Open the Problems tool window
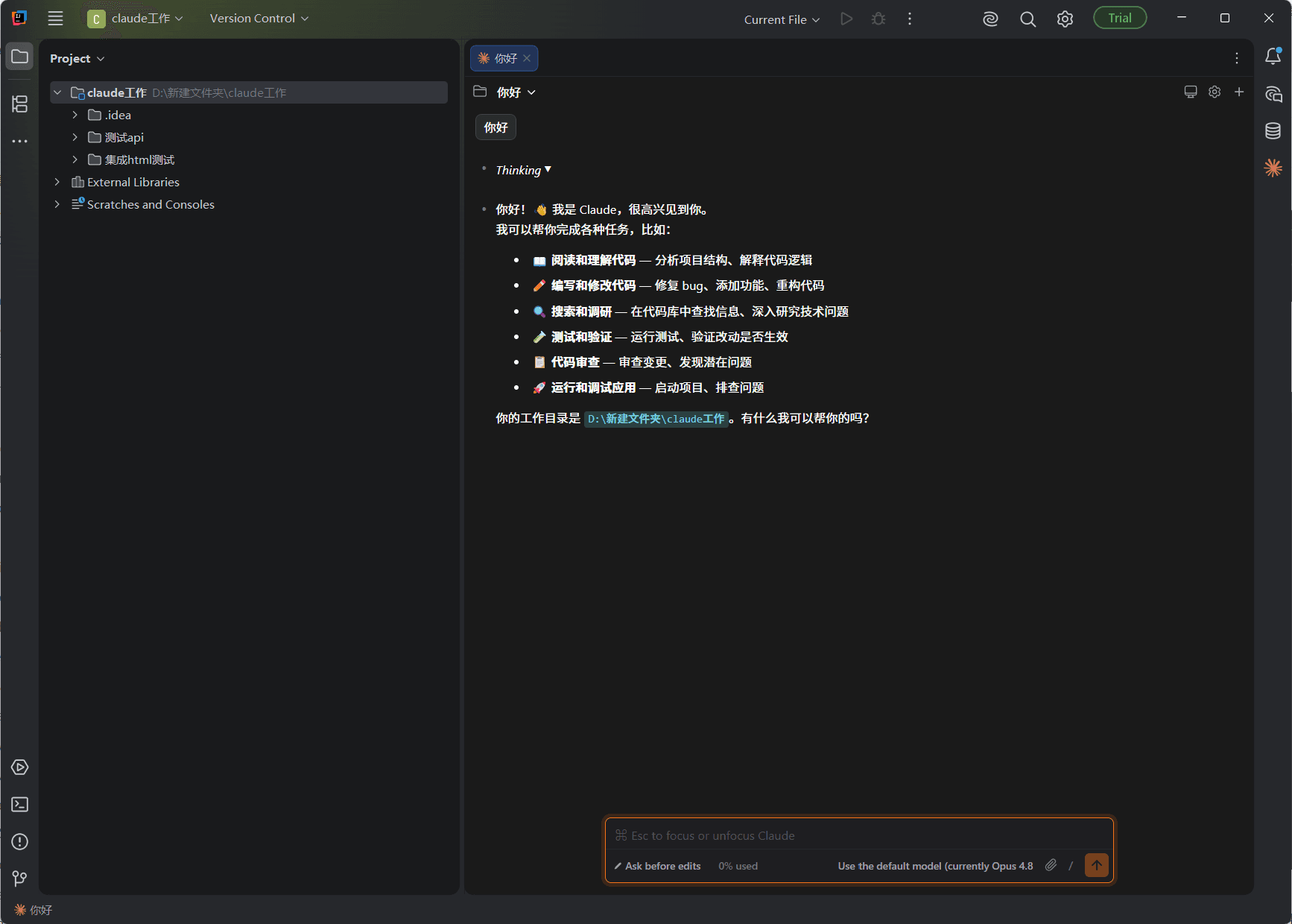1292x924 pixels. click(x=19, y=842)
